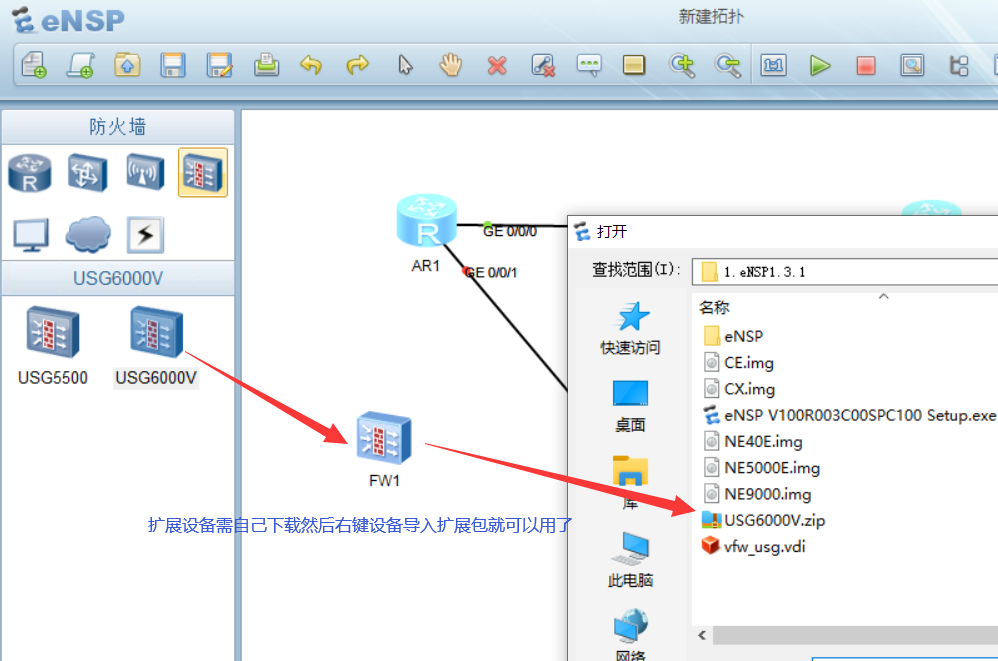Sort files by Name column header
The height and width of the screenshot is (661, 998).
(x=714, y=308)
